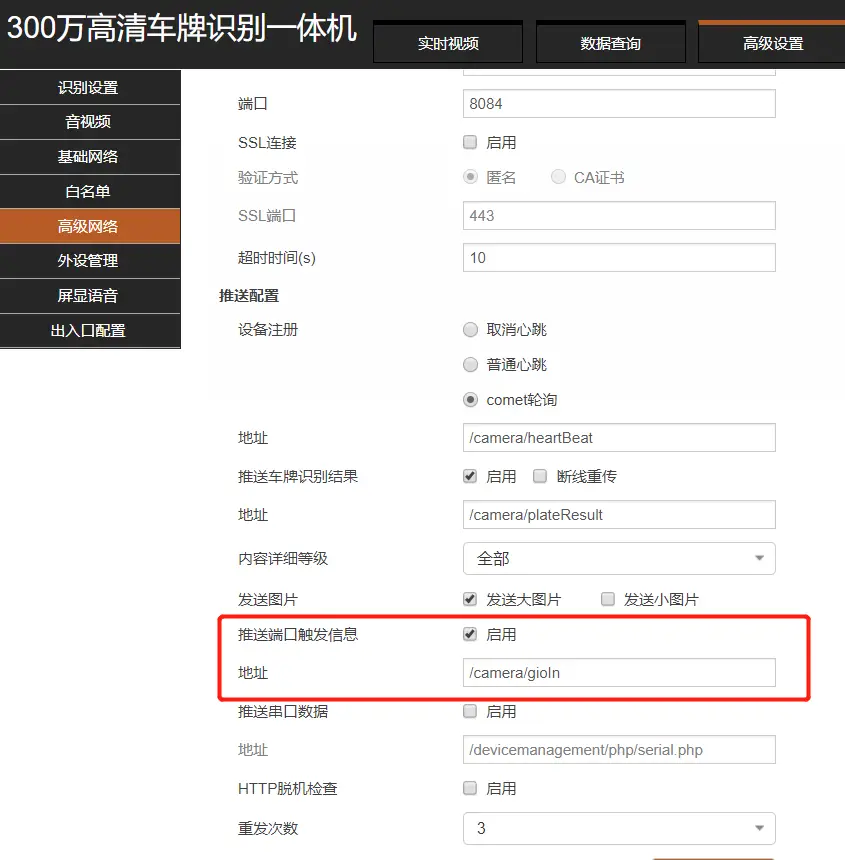This screenshot has height=860, width=845.
Task: Click the /camera/gioIn address field
Action: click(619, 672)
